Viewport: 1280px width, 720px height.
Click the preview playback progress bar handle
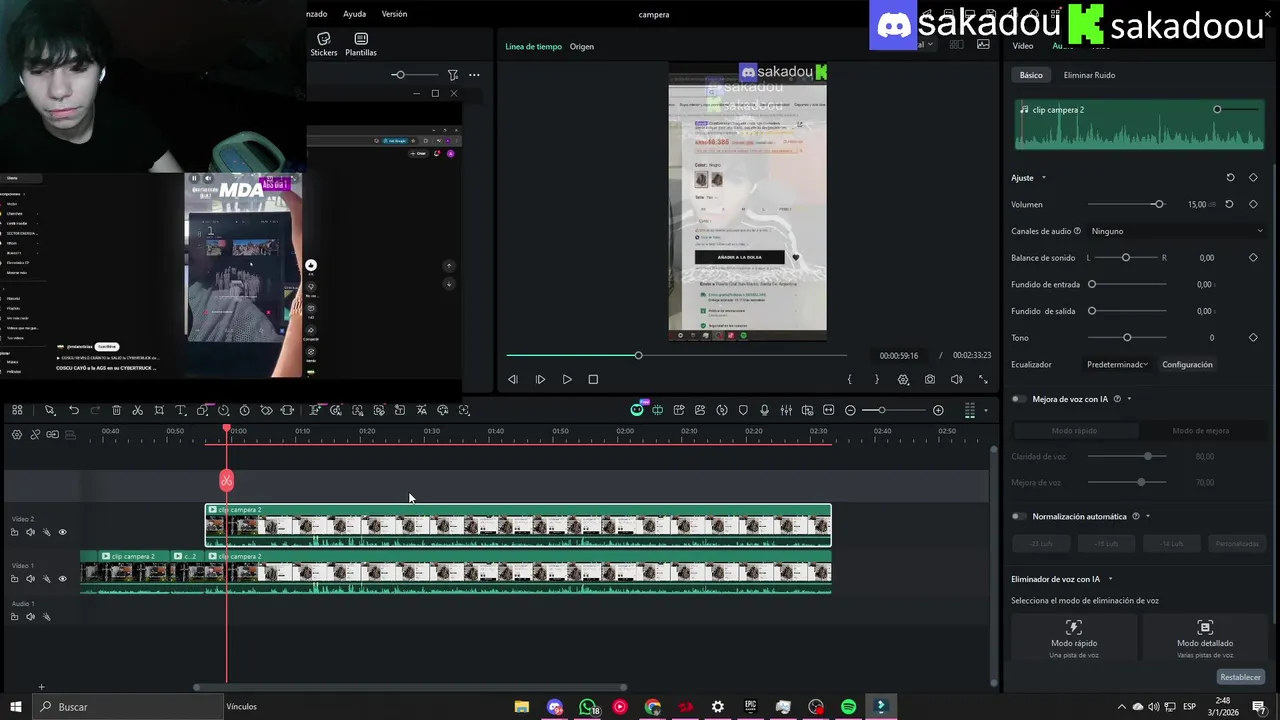coord(638,355)
